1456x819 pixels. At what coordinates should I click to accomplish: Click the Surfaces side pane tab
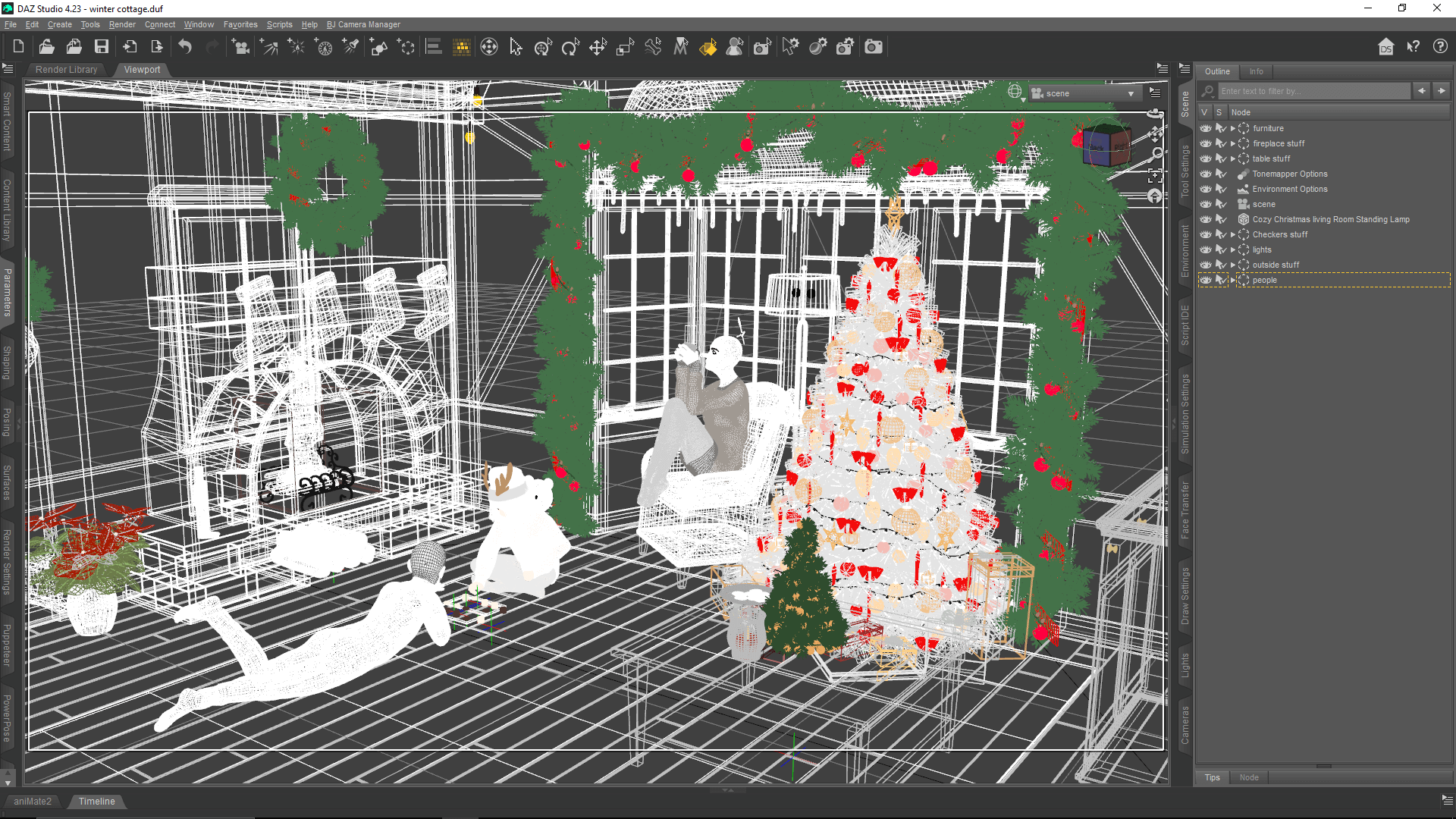(7, 482)
